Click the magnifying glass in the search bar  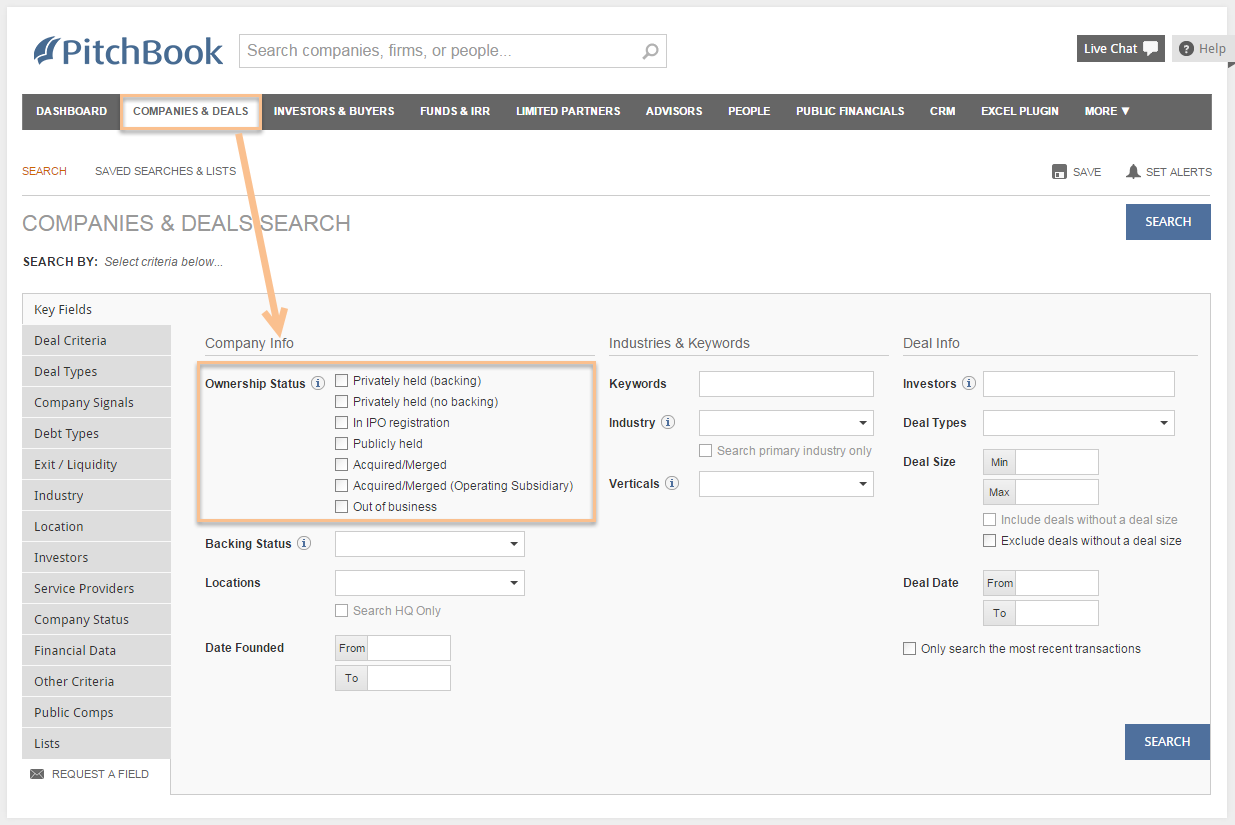click(x=649, y=51)
